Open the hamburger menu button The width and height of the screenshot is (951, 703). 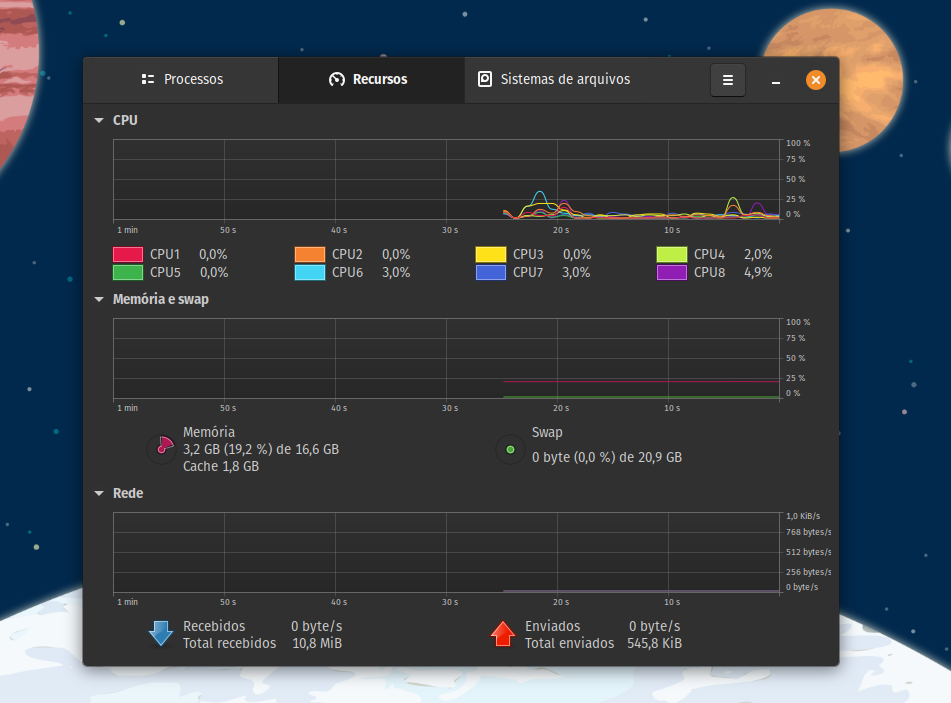(727, 80)
